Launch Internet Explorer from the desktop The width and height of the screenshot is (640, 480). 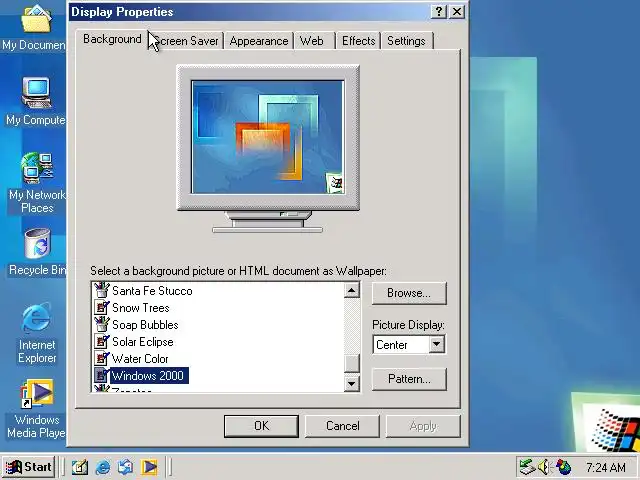(x=37, y=318)
